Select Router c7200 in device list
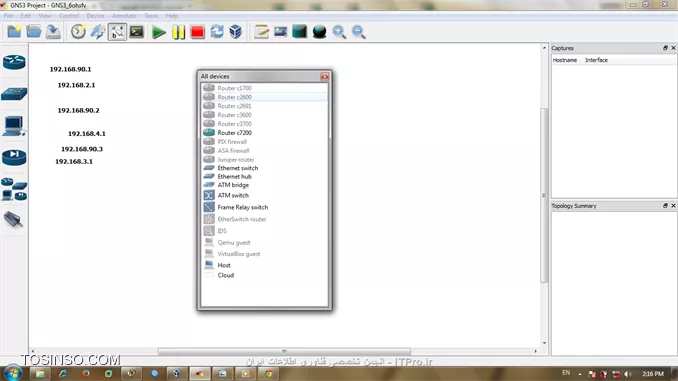 point(265,133)
